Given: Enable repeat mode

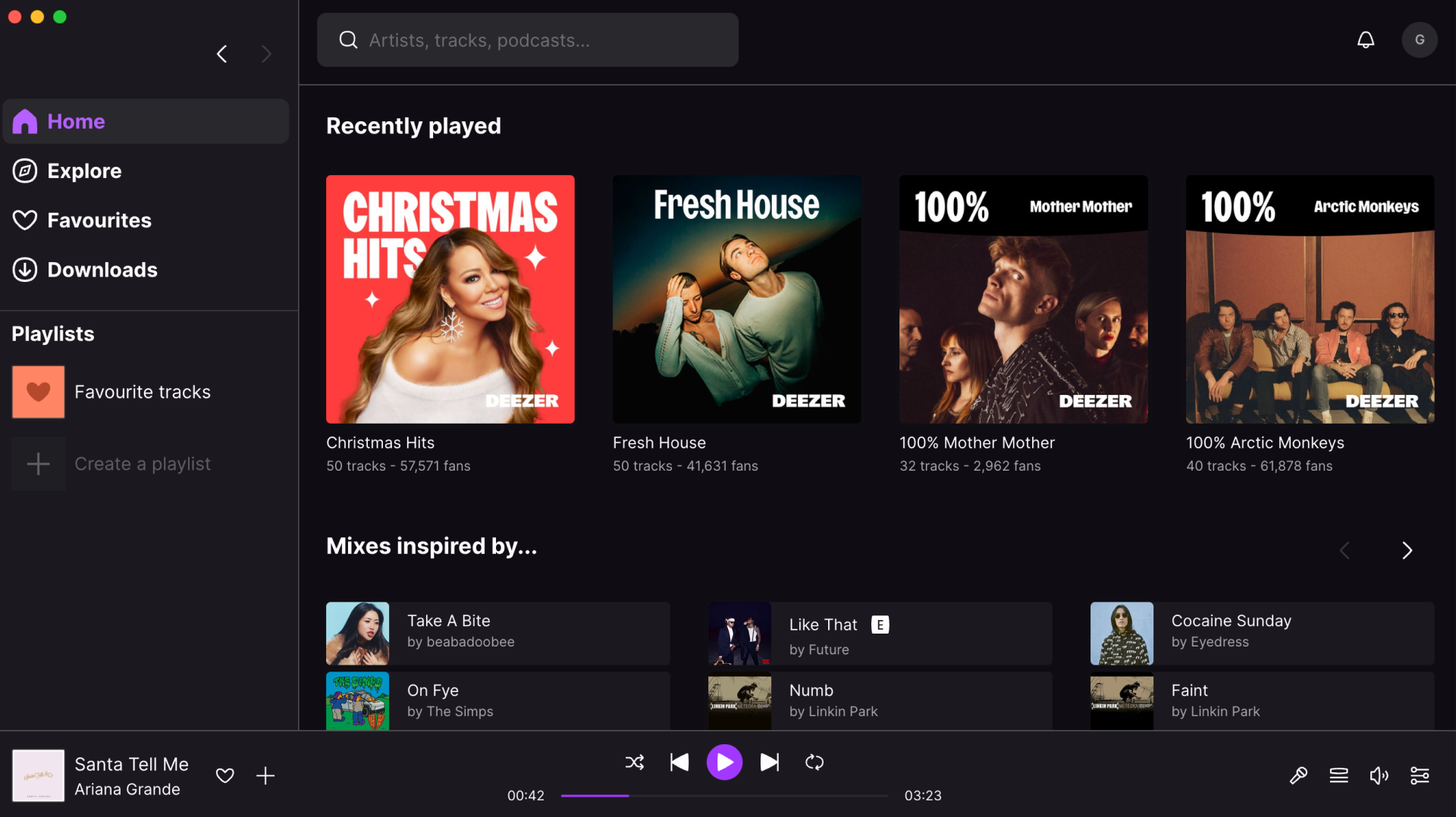Looking at the screenshot, I should pyautogui.click(x=814, y=762).
